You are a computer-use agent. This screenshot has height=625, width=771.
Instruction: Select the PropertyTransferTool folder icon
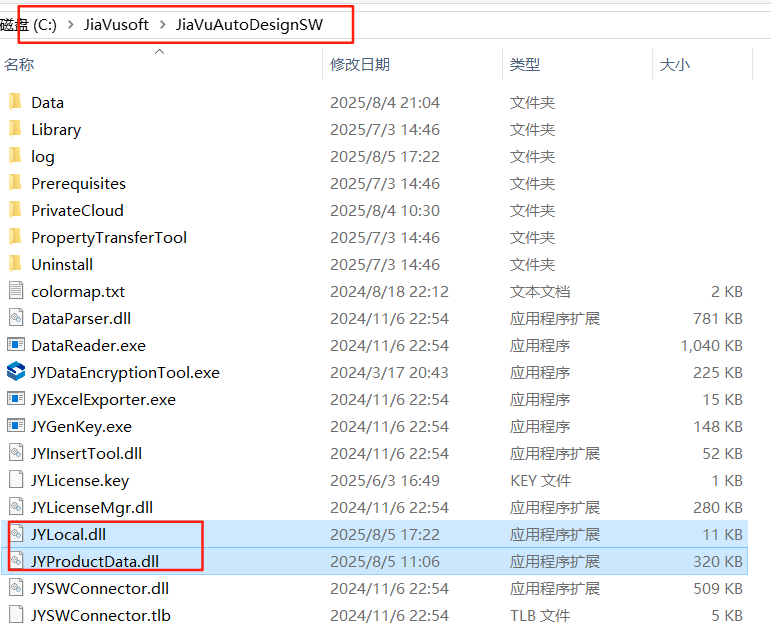[15, 237]
